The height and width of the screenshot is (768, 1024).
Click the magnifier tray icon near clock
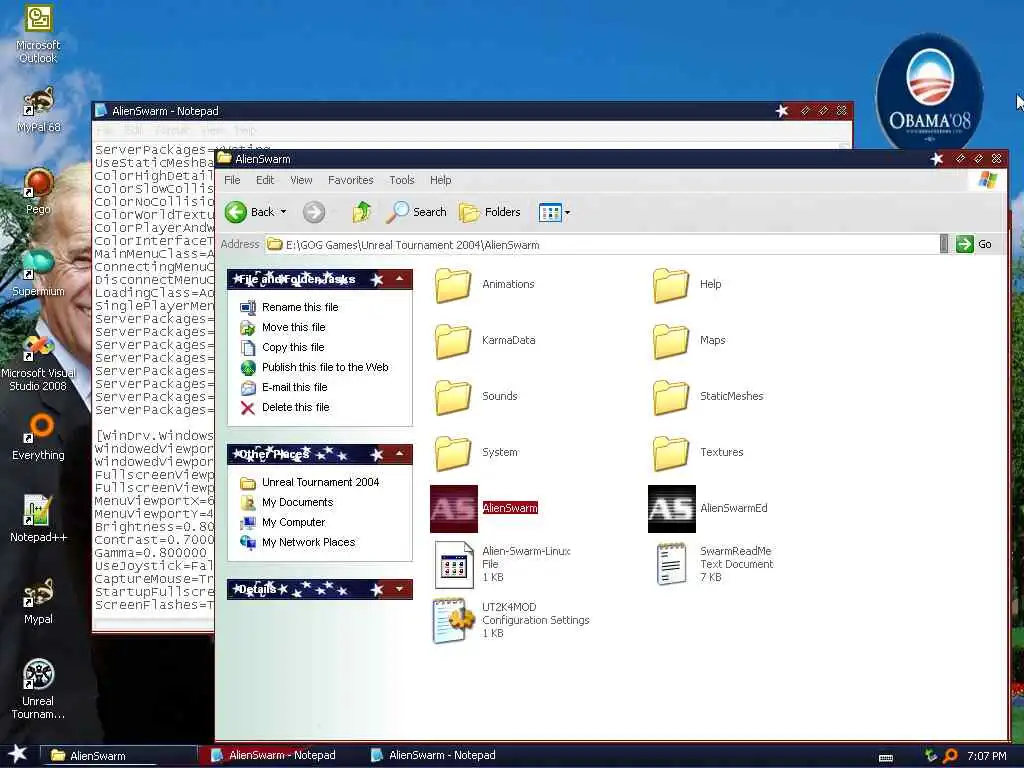click(950, 756)
